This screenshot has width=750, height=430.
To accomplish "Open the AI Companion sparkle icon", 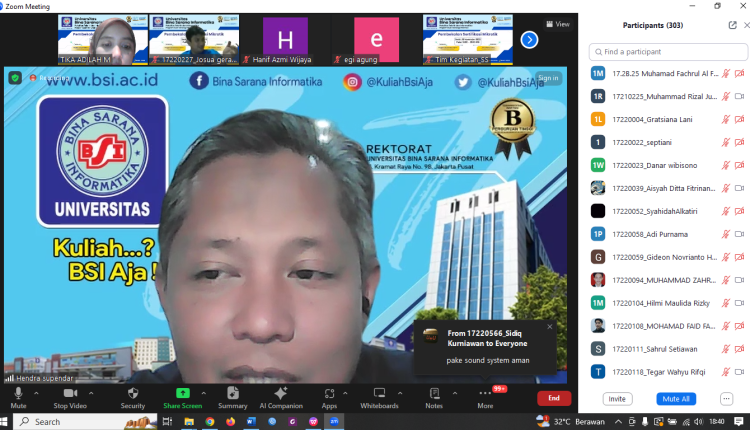I will pos(281,393).
